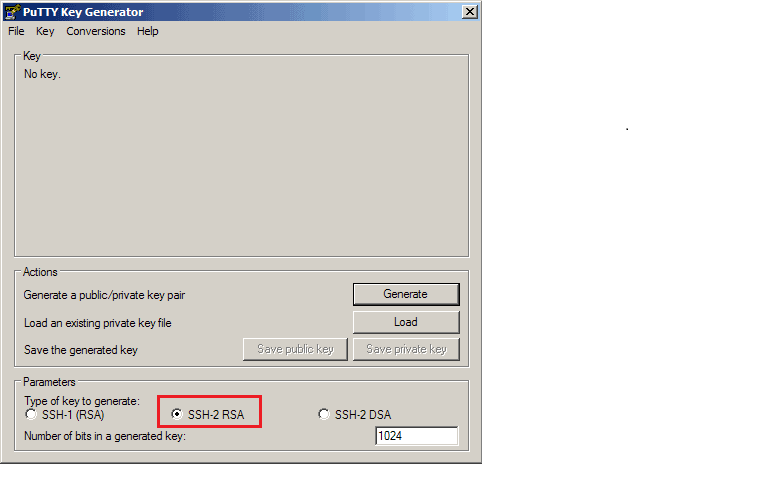Click Generate to create a key pair
Image resolution: width=768 pixels, height=480 pixels.
click(x=406, y=294)
